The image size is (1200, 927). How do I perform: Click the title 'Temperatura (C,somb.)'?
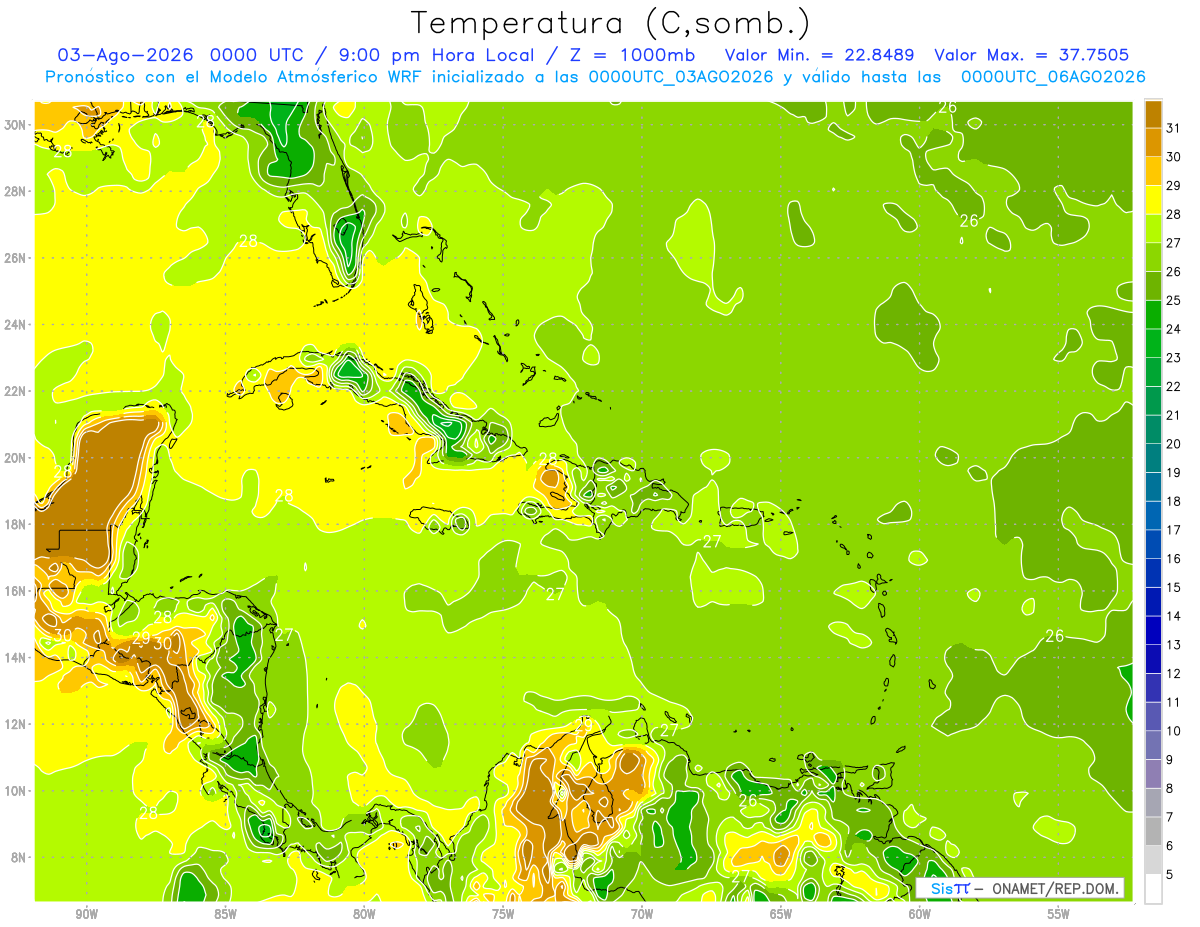610,23
